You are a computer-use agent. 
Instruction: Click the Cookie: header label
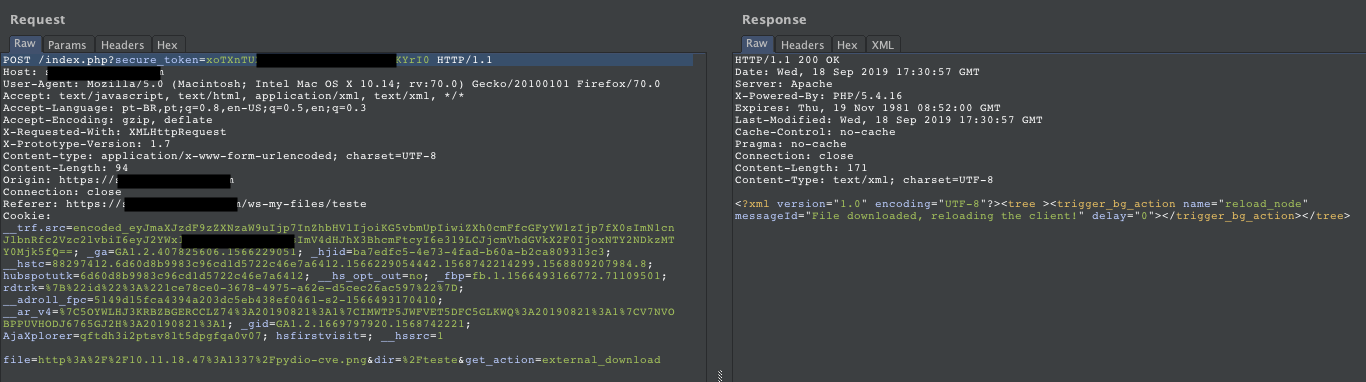26,216
